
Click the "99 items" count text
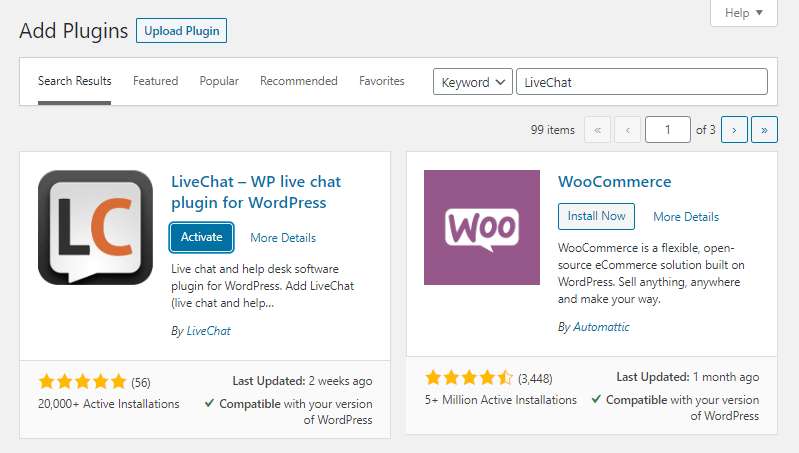pos(552,130)
